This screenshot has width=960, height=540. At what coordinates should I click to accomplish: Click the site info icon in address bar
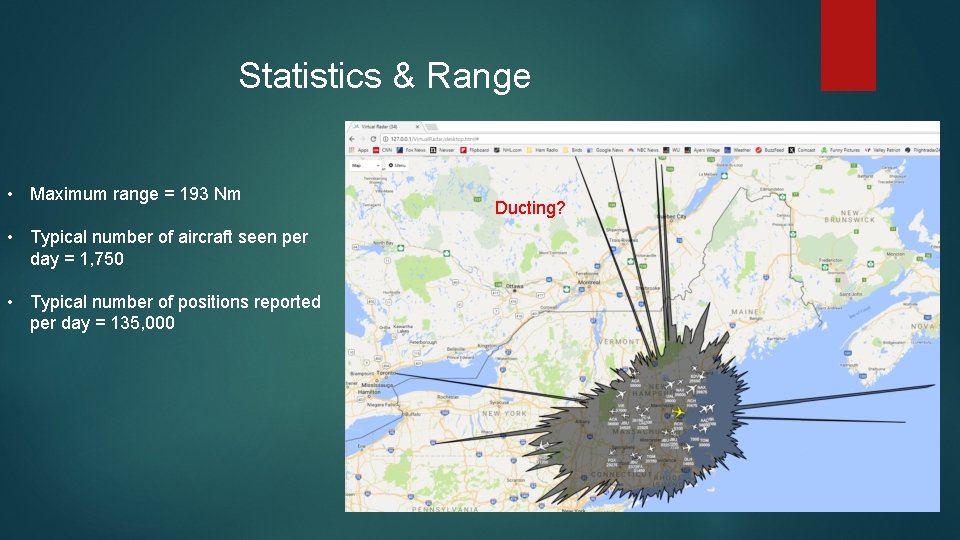pos(385,139)
